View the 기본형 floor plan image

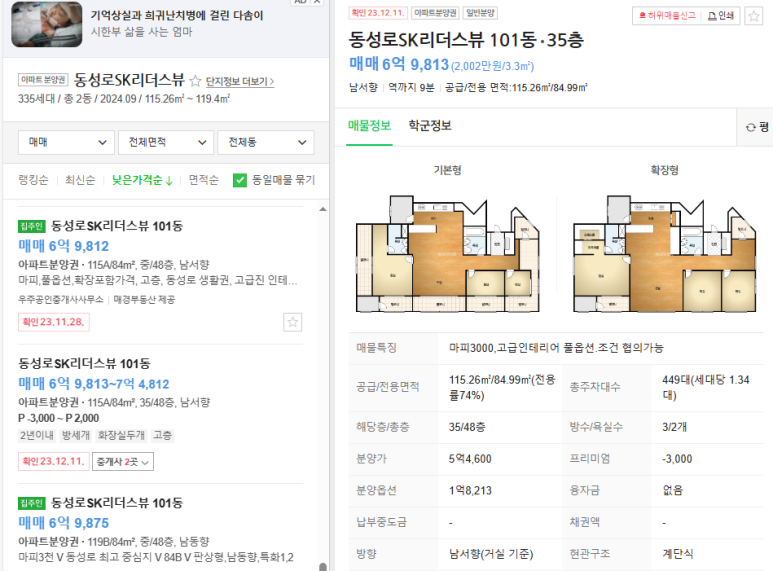point(448,253)
